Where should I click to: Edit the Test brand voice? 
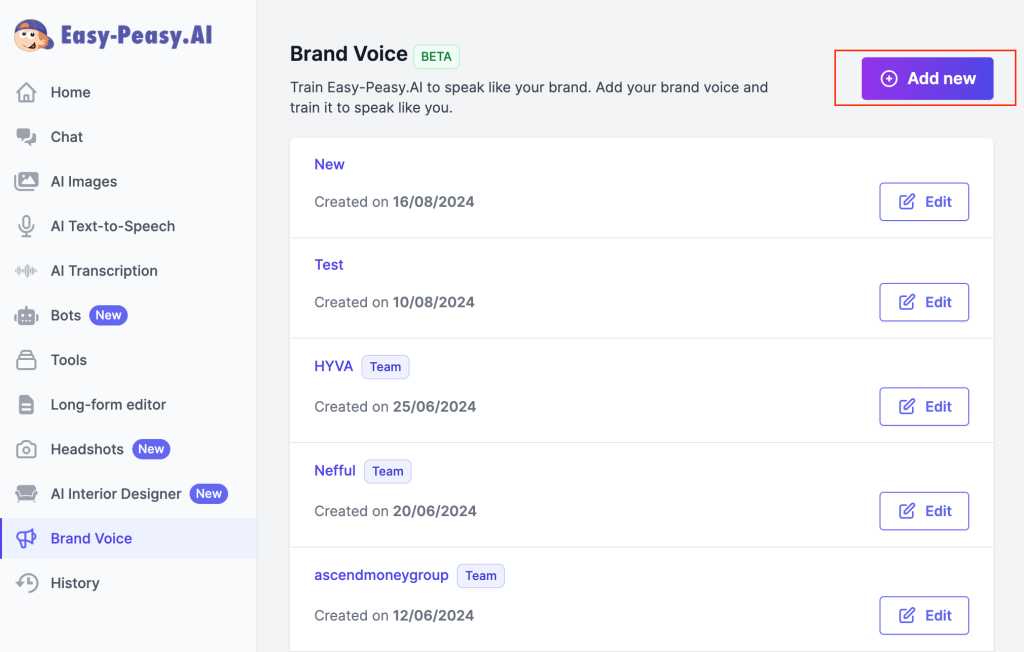(924, 302)
